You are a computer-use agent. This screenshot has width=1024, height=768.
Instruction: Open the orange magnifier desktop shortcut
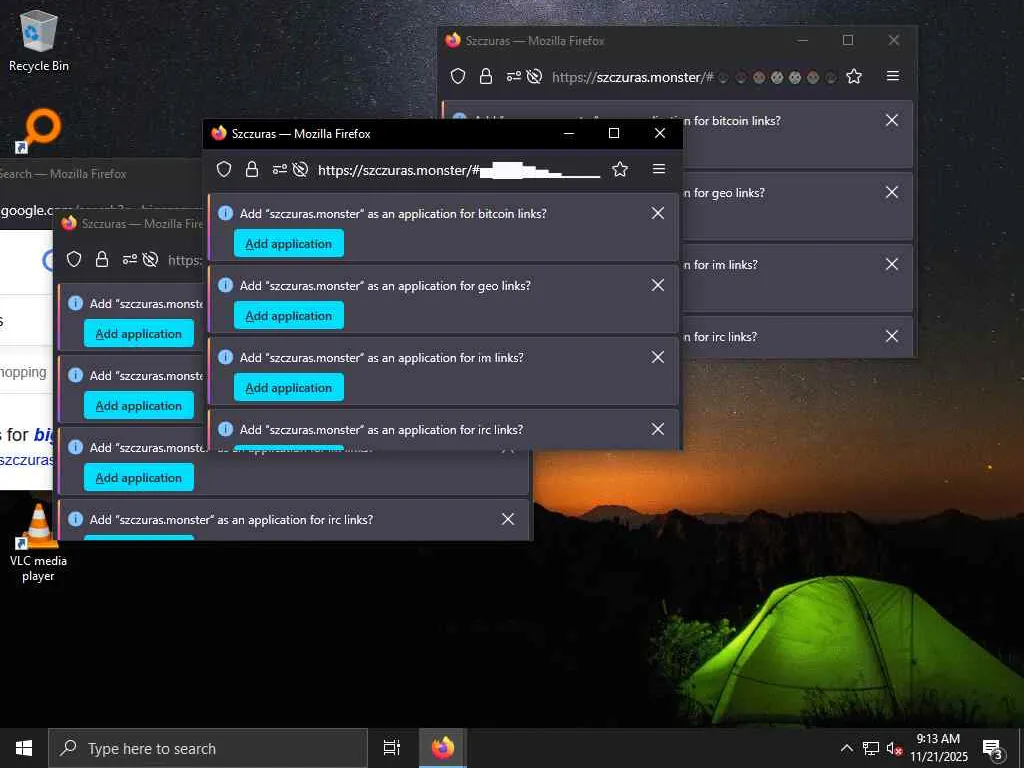[39, 131]
